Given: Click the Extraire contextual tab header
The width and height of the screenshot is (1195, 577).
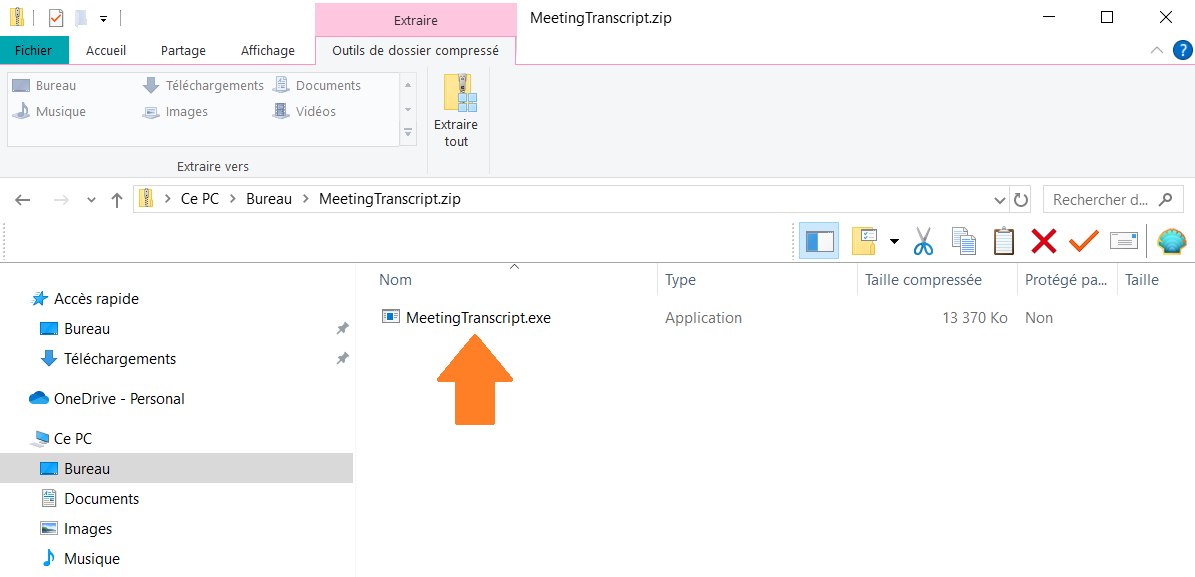Looking at the screenshot, I should tap(415, 21).
